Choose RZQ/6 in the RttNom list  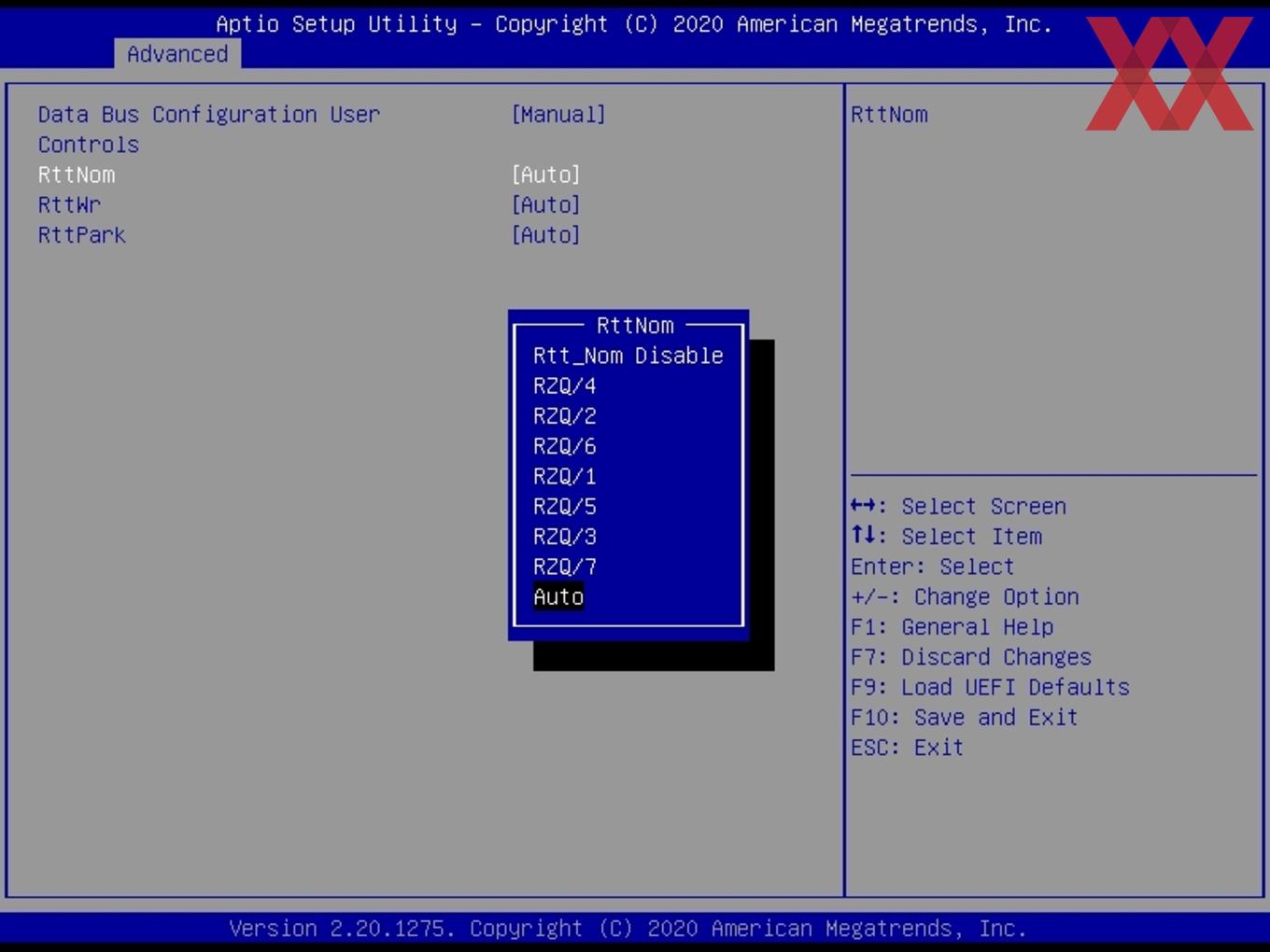(565, 446)
